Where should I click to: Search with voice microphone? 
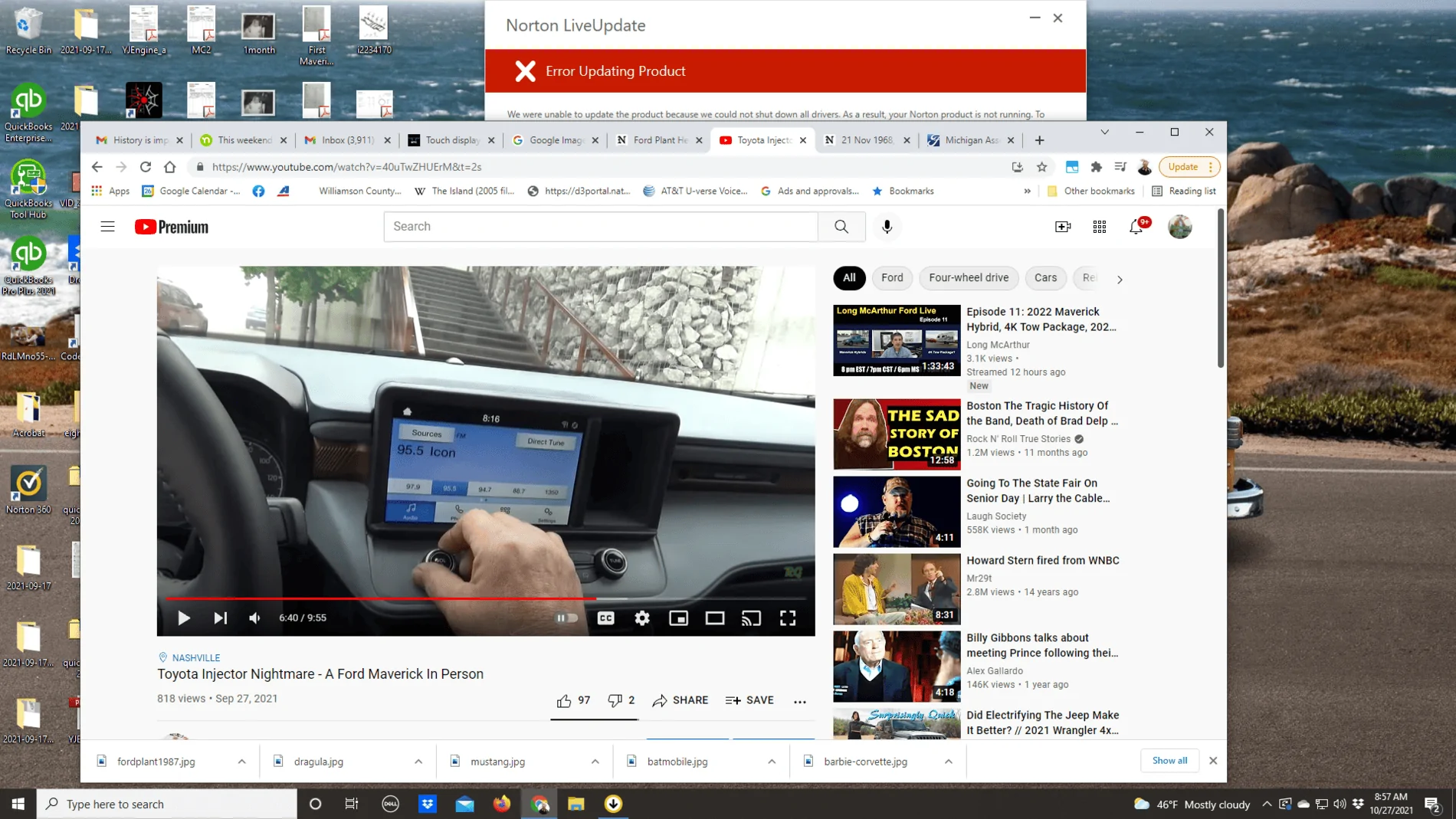[x=887, y=227]
